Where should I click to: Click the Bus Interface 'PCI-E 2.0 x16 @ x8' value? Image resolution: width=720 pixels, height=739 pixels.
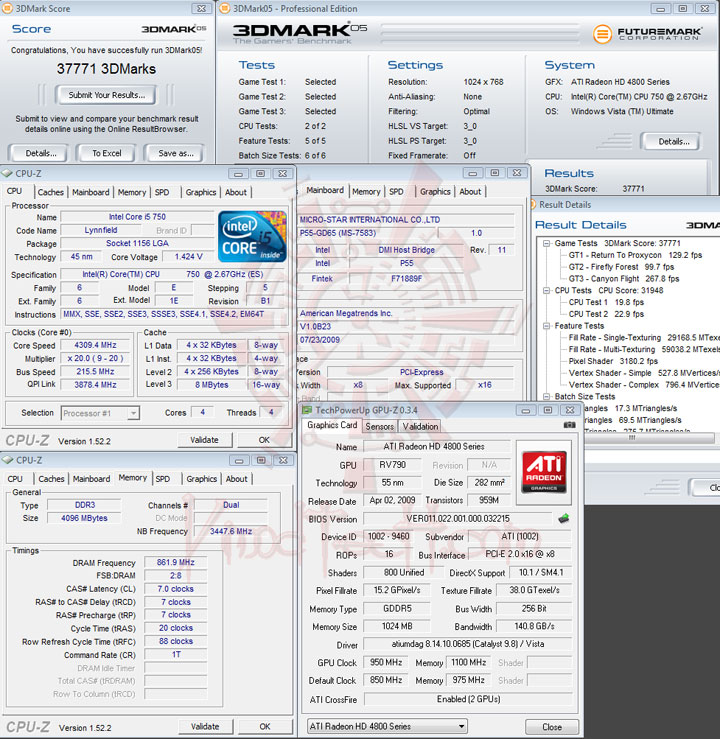[x=520, y=554]
